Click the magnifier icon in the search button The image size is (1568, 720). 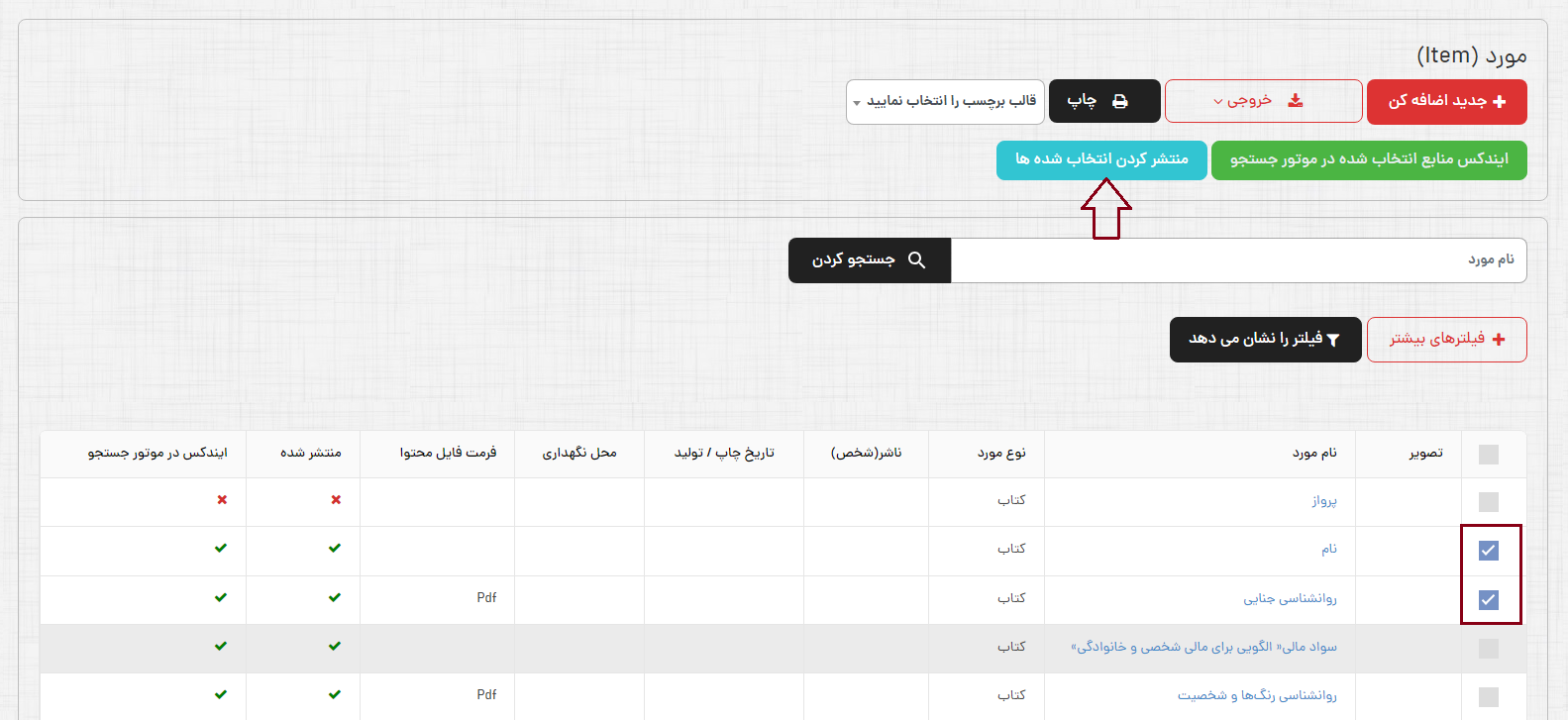pyautogui.click(x=916, y=260)
